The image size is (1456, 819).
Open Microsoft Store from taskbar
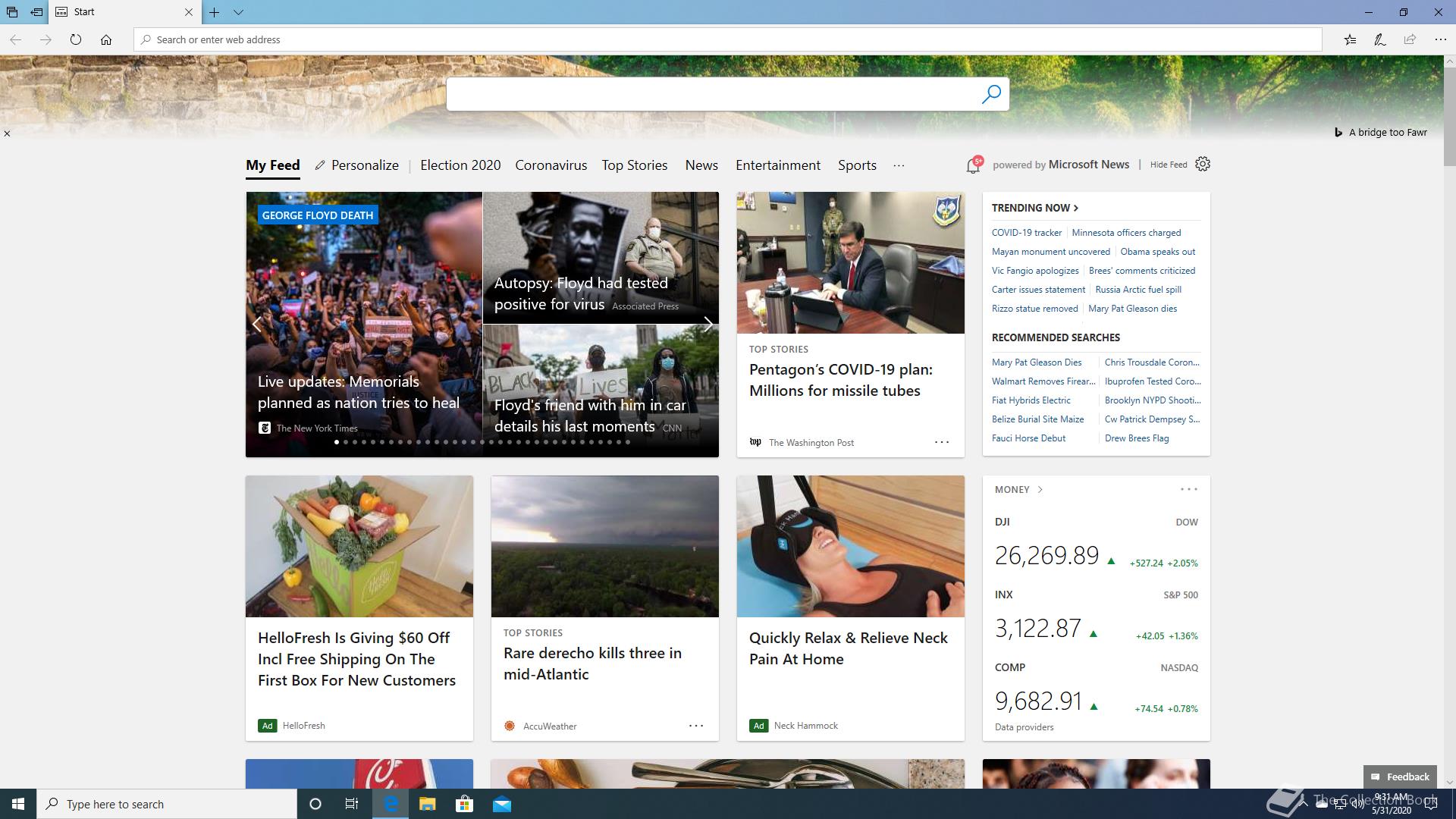tap(464, 804)
